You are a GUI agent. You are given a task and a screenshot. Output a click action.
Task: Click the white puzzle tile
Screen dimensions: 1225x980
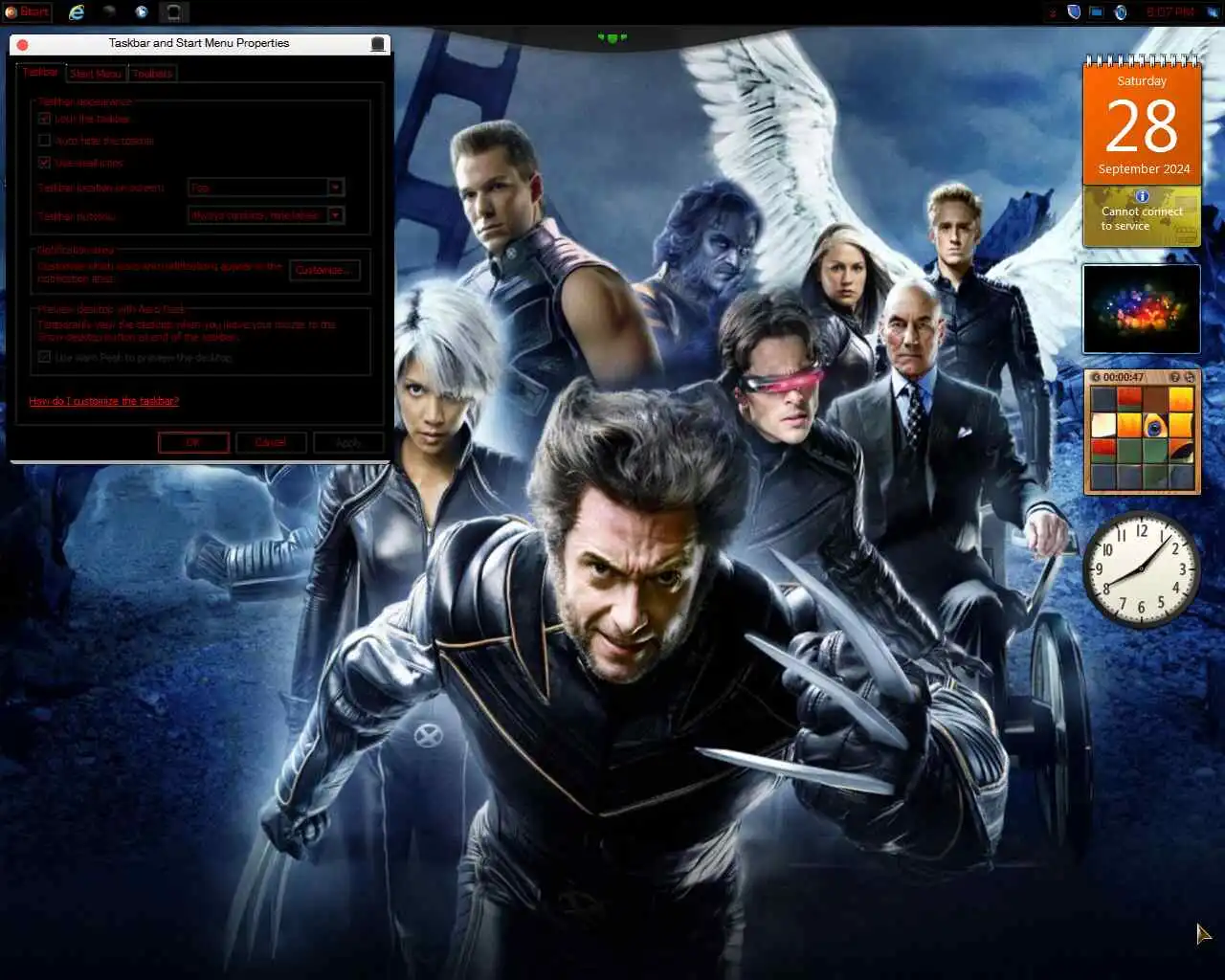click(x=1103, y=425)
